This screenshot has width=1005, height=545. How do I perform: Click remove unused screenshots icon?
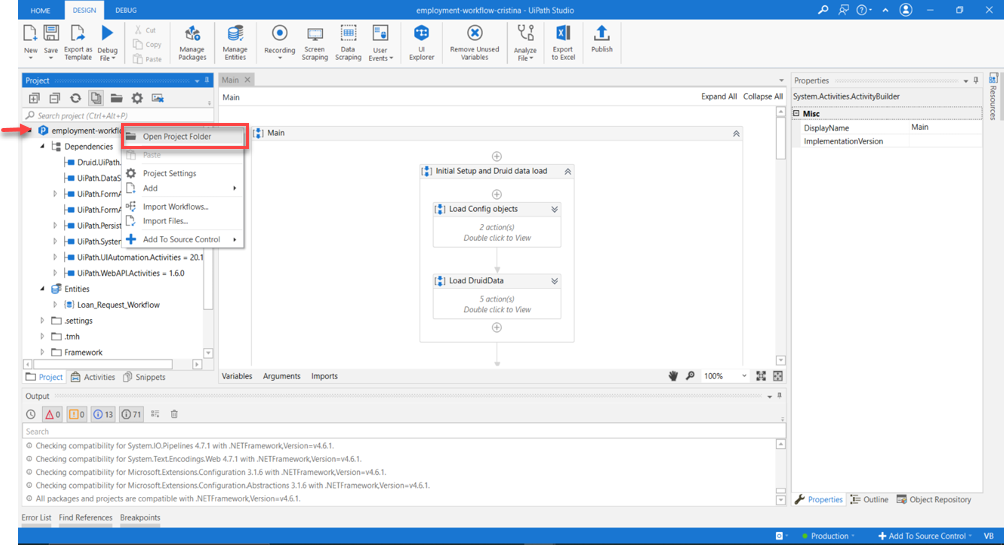pos(158,98)
